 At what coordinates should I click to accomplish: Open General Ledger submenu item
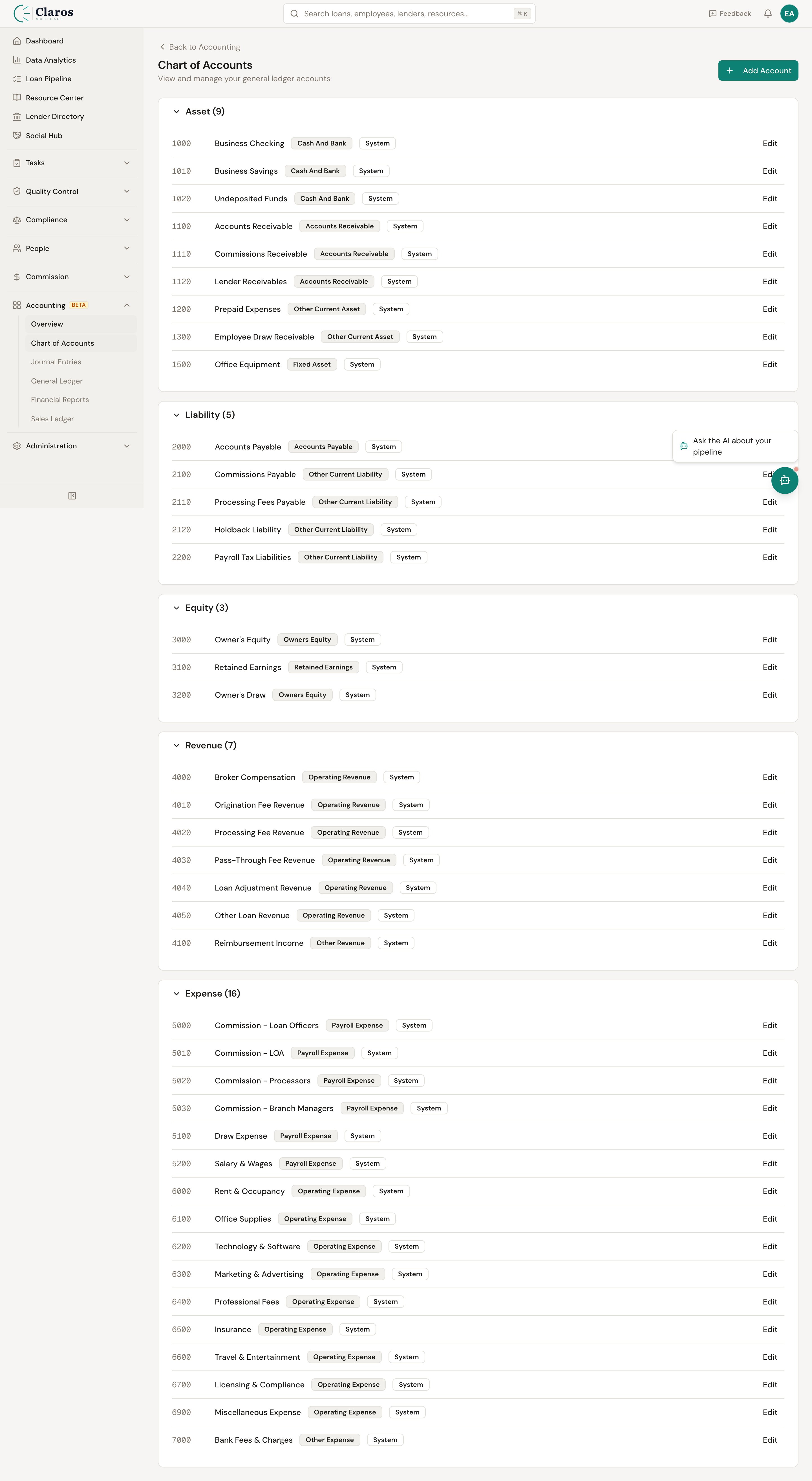80,381
